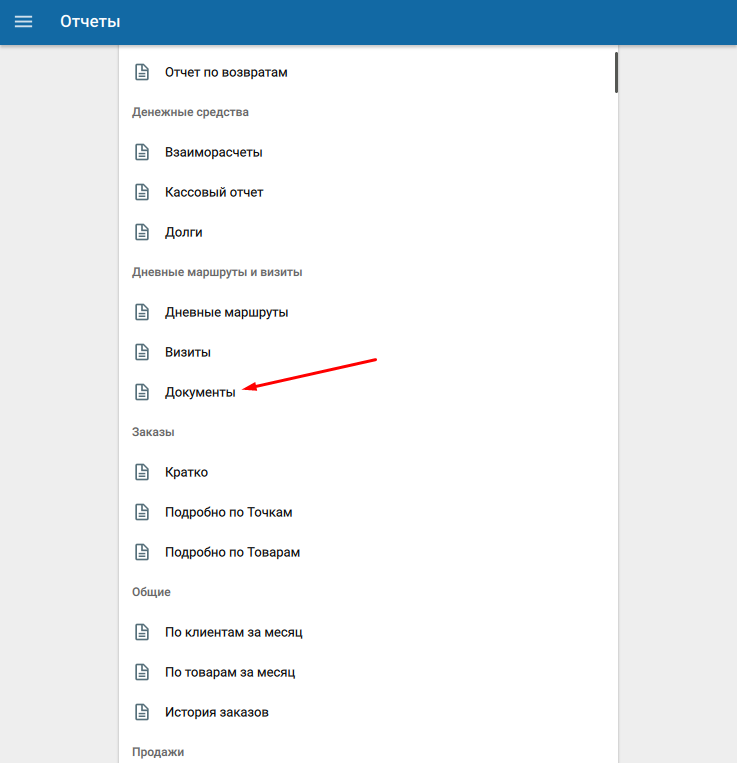The height and width of the screenshot is (763, 737).
Task: Click the document icon beside Кратко
Action: 142,472
